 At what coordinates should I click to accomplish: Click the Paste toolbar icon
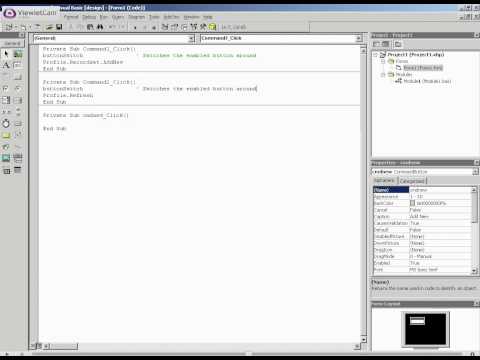click(x=90, y=27)
